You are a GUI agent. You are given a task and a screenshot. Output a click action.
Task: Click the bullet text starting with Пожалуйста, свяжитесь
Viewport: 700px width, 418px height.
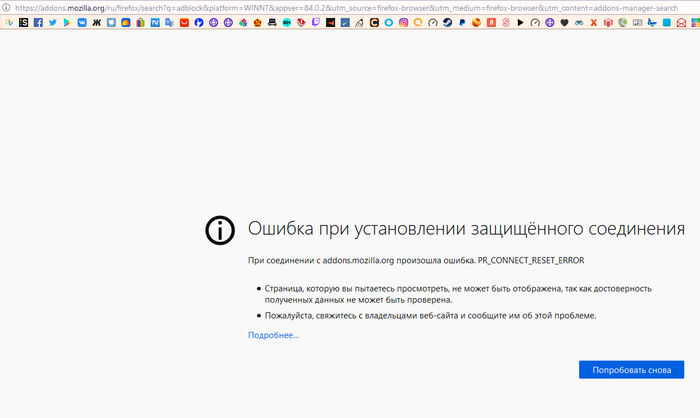(x=430, y=316)
